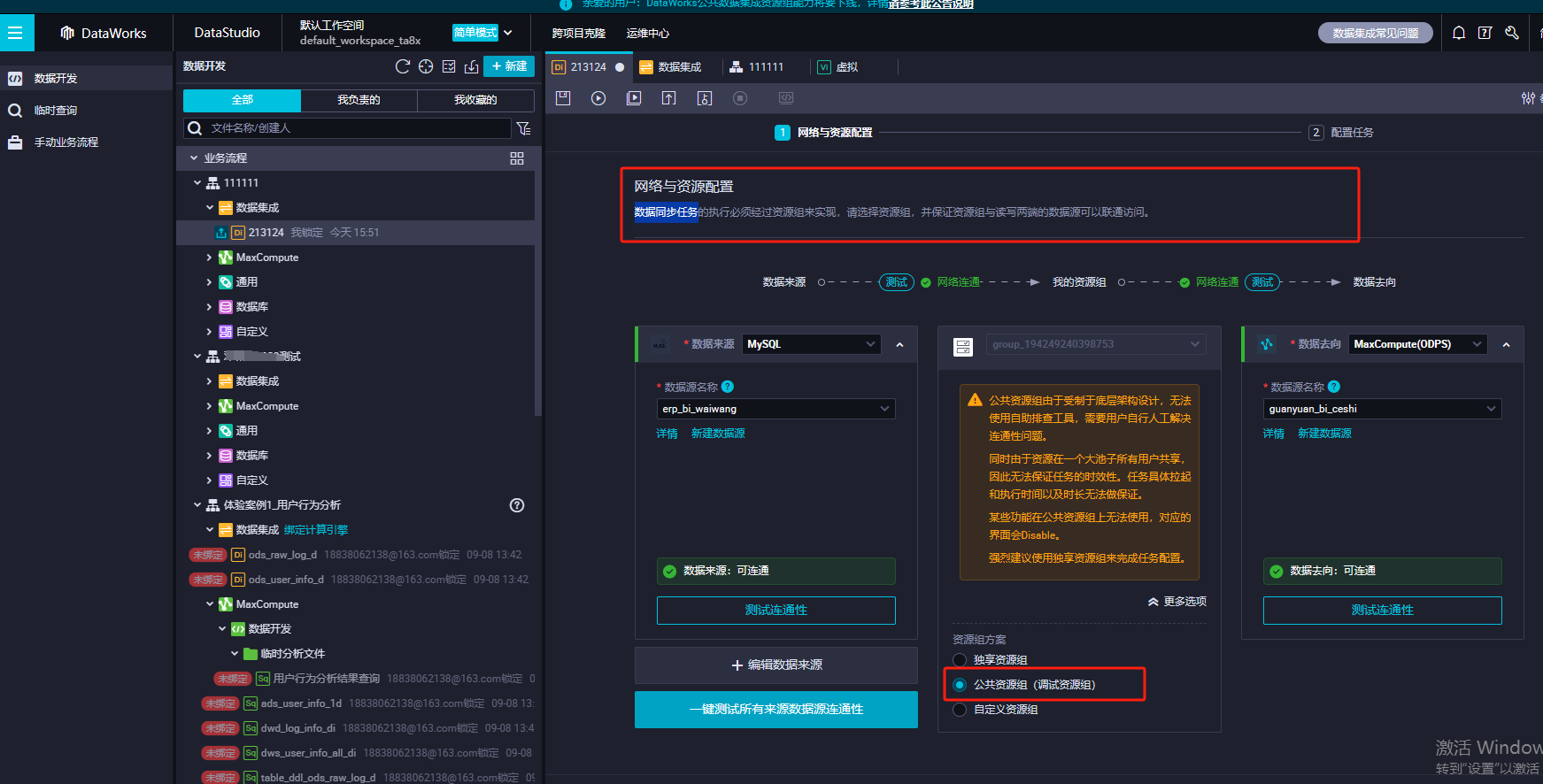The height and width of the screenshot is (784, 1543).
Task: Click 编辑数据来源 button
Action: point(775,665)
